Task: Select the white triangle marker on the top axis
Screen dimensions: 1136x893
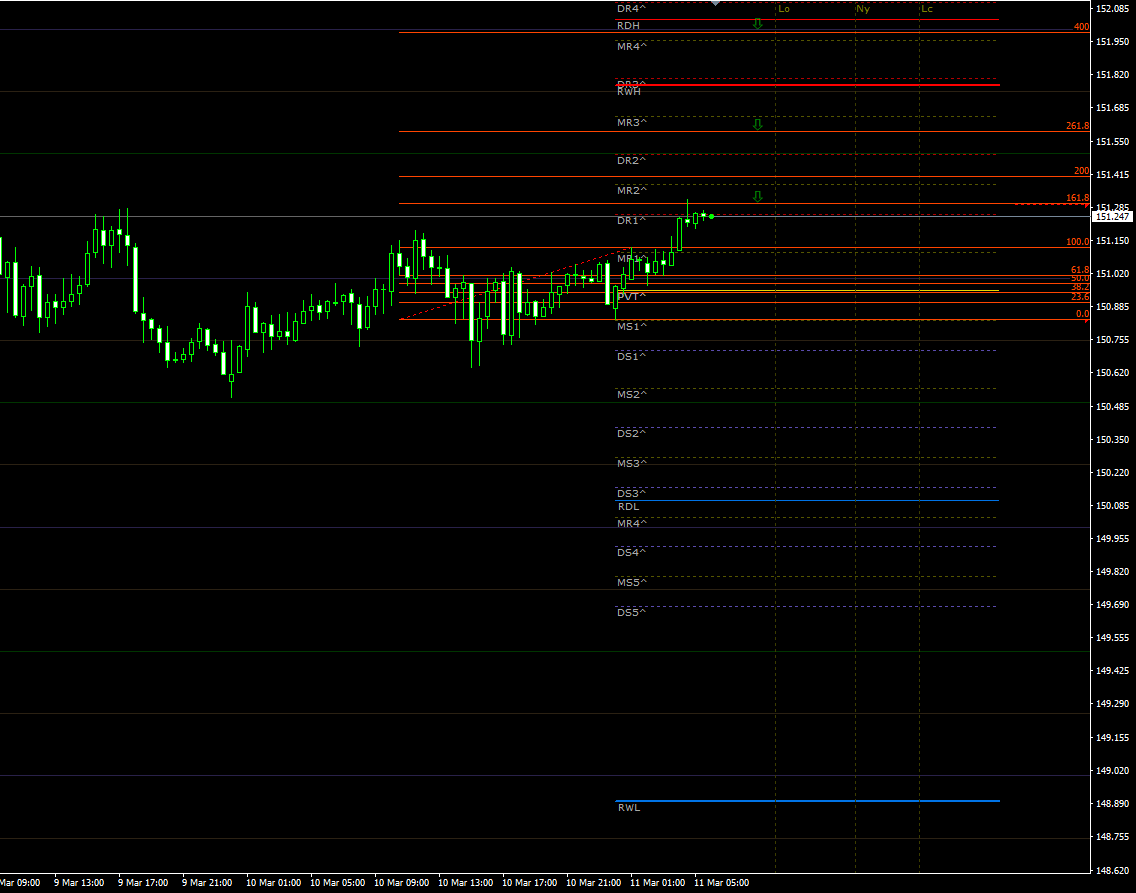Action: pyautogui.click(x=716, y=3)
